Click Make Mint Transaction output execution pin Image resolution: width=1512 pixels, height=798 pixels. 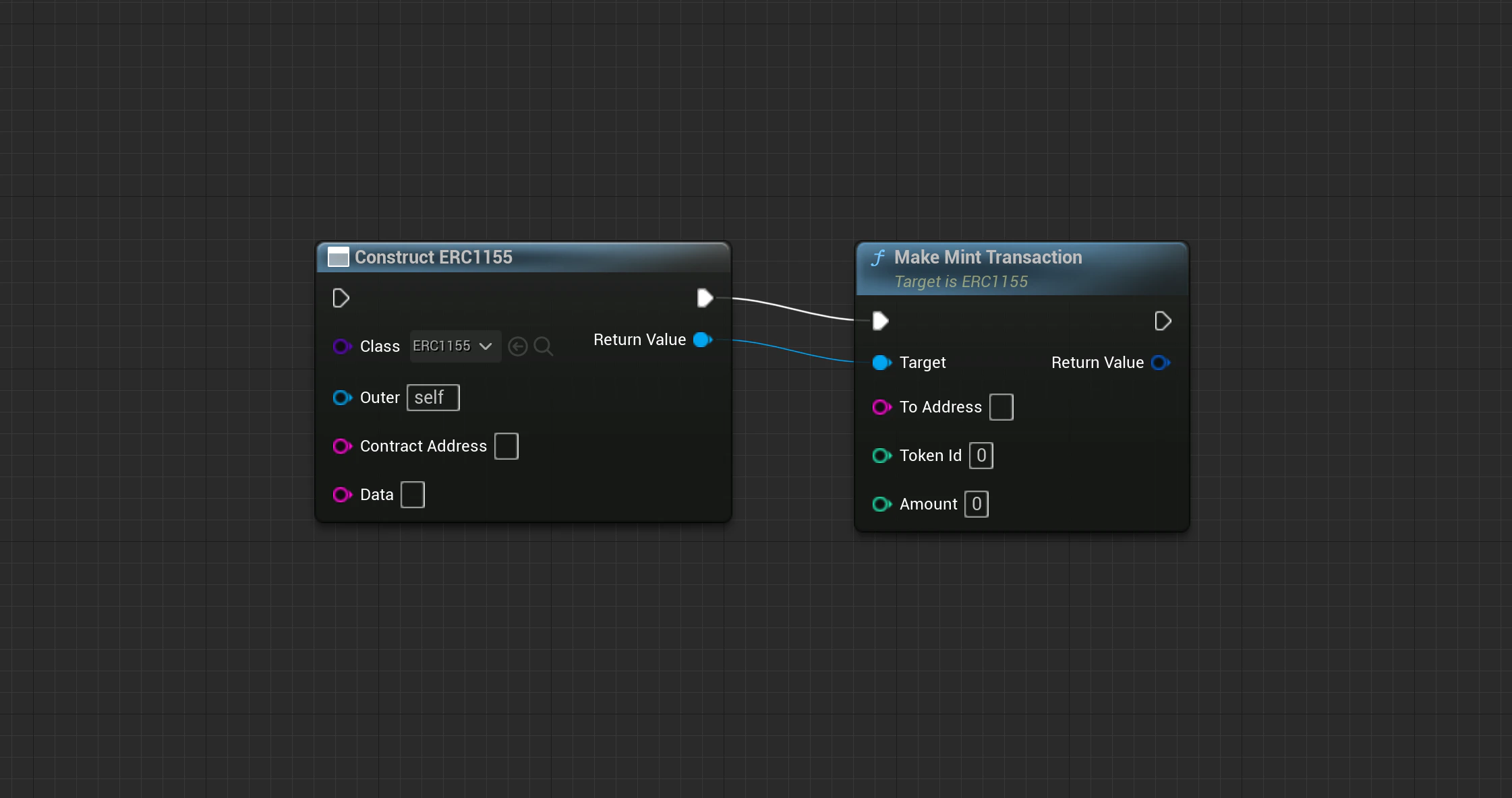(x=1163, y=321)
